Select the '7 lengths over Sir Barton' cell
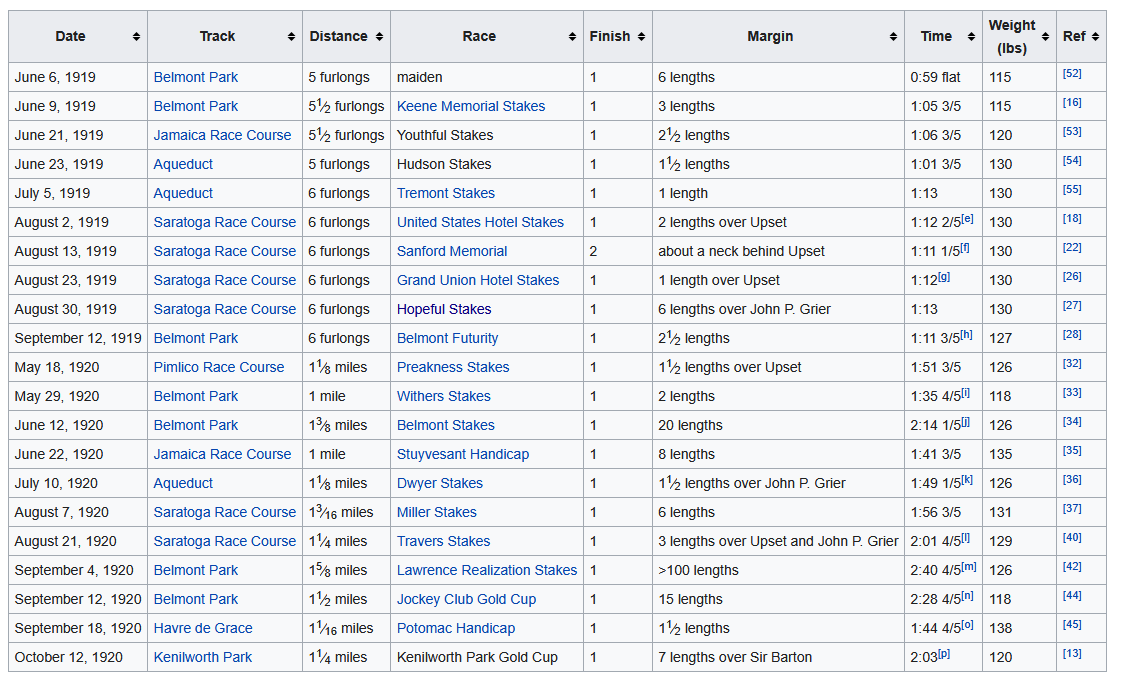The height and width of the screenshot is (682, 1122). pyautogui.click(x=778, y=657)
